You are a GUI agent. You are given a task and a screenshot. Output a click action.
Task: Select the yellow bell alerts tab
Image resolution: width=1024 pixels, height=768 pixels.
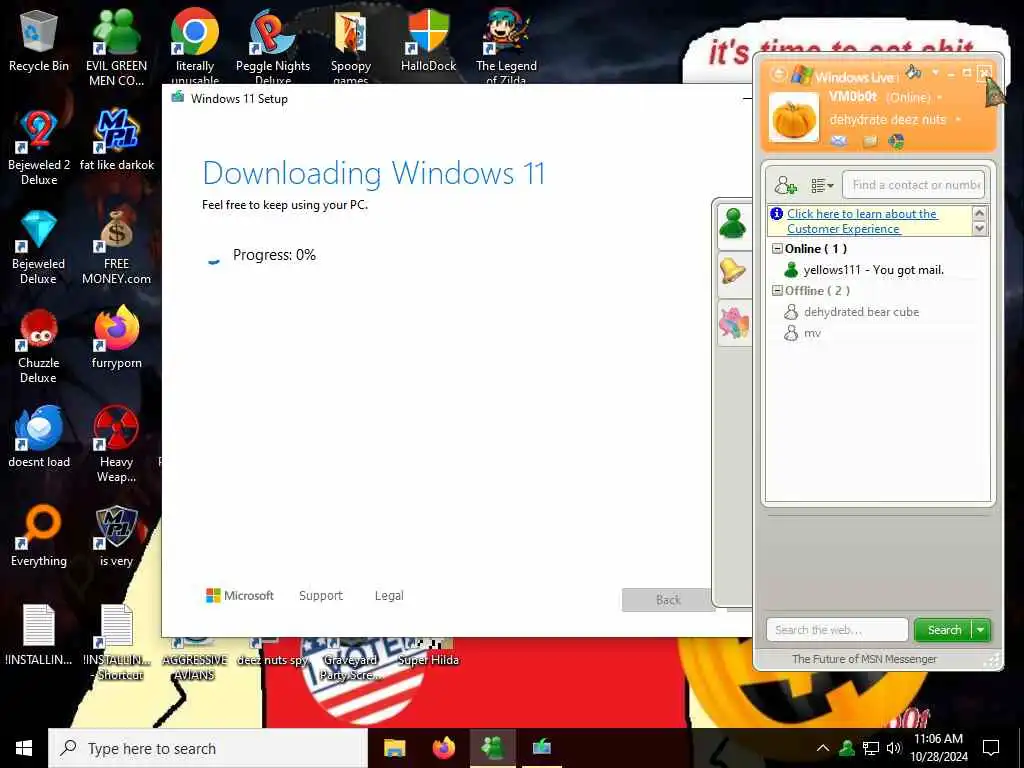click(x=733, y=274)
